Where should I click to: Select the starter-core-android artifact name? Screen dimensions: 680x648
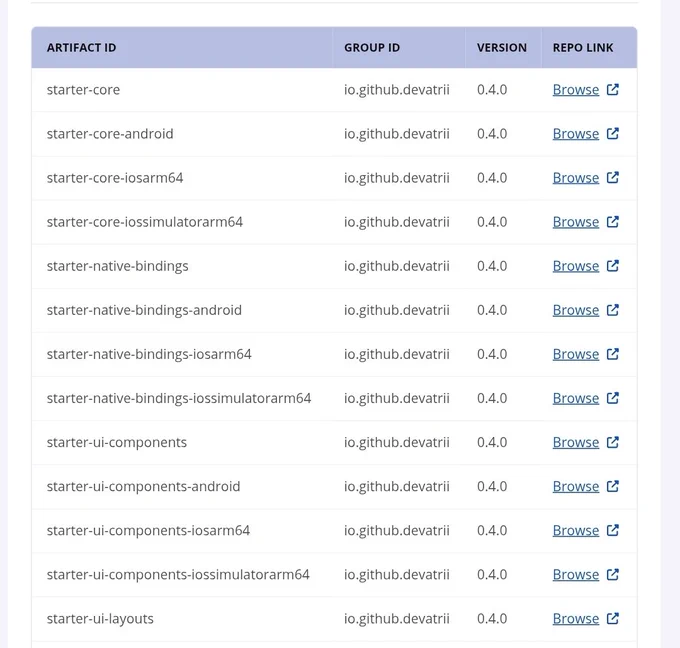(x=110, y=134)
